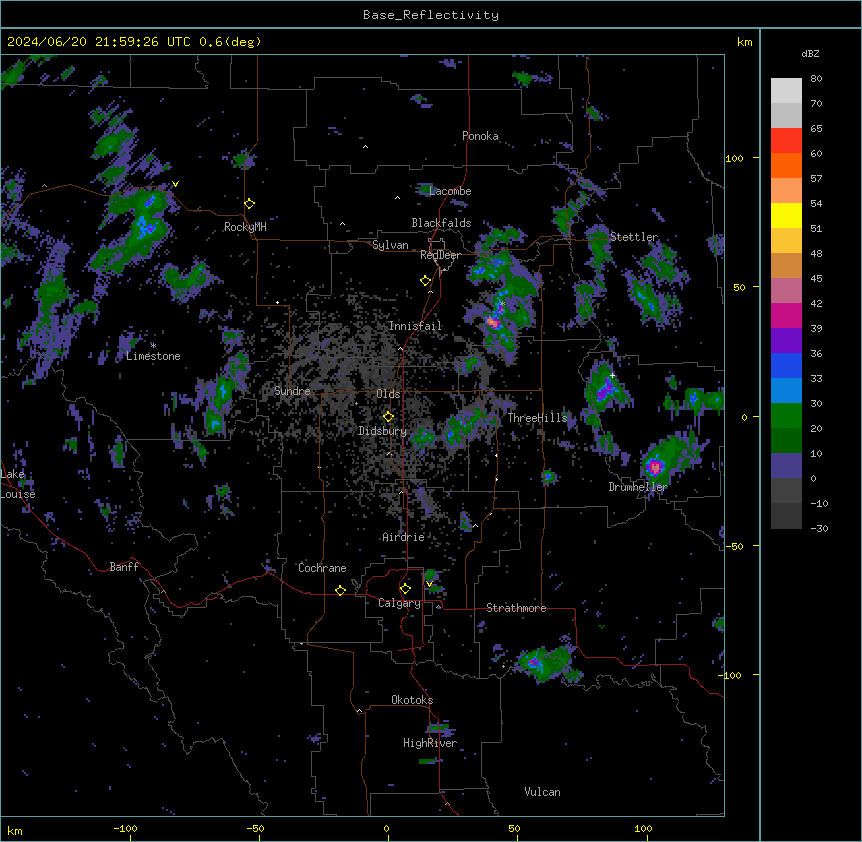This screenshot has height=842, width=862.
Task: Select the bright green 20-30 dBZ legend swatch
Action: (x=786, y=416)
